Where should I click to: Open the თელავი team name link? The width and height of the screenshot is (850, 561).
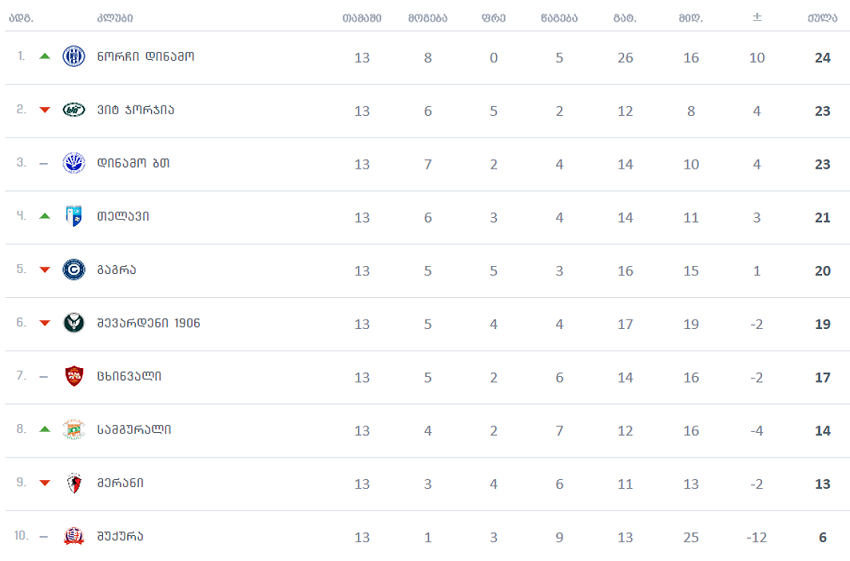pyautogui.click(x=123, y=216)
